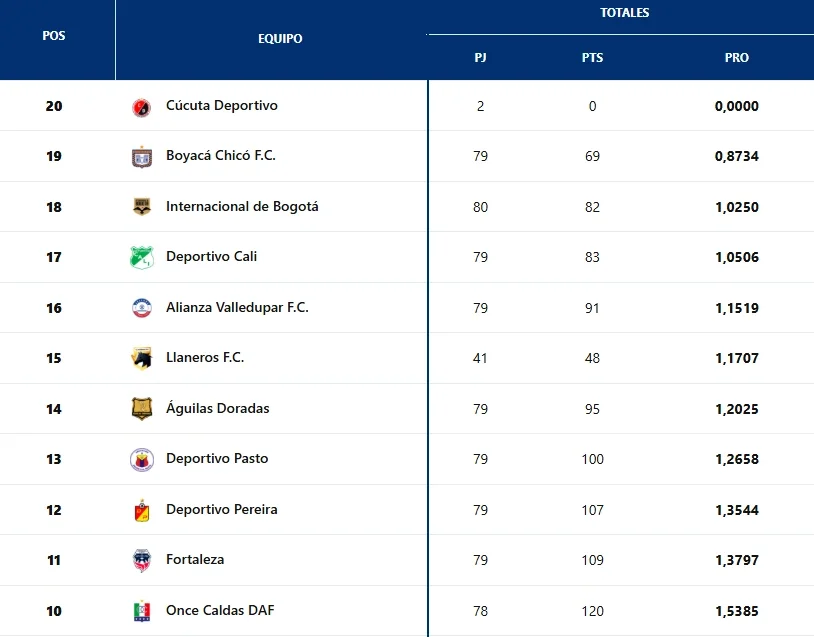Select the Deportivo Cali green crest
The image size is (814, 637).
(142, 257)
